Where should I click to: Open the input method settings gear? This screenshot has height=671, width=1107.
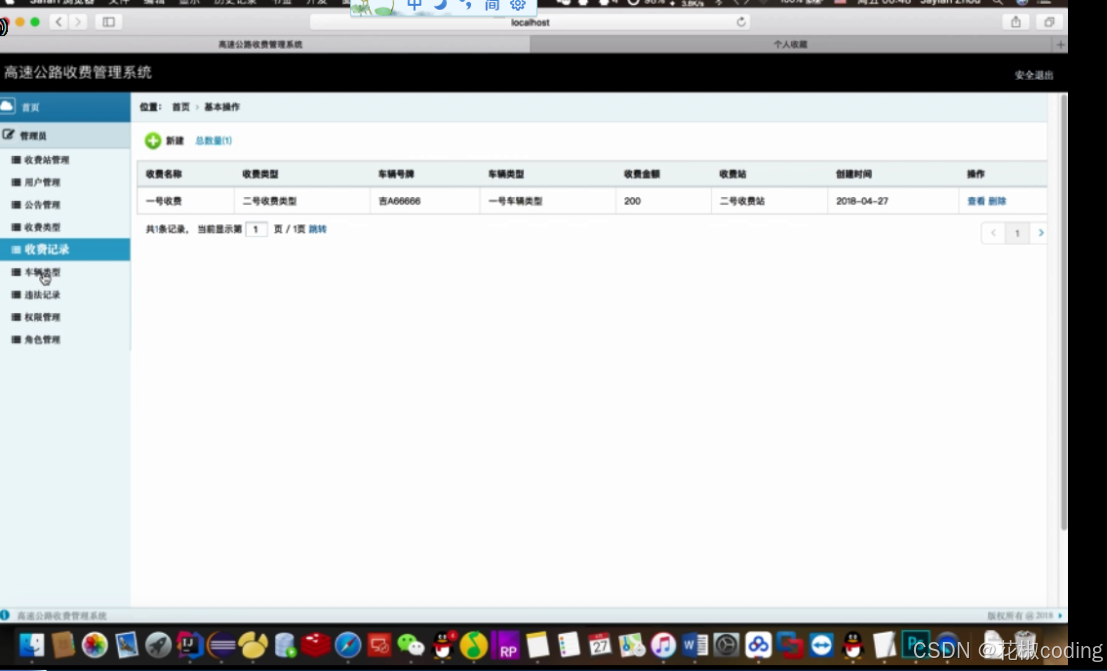tap(517, 5)
